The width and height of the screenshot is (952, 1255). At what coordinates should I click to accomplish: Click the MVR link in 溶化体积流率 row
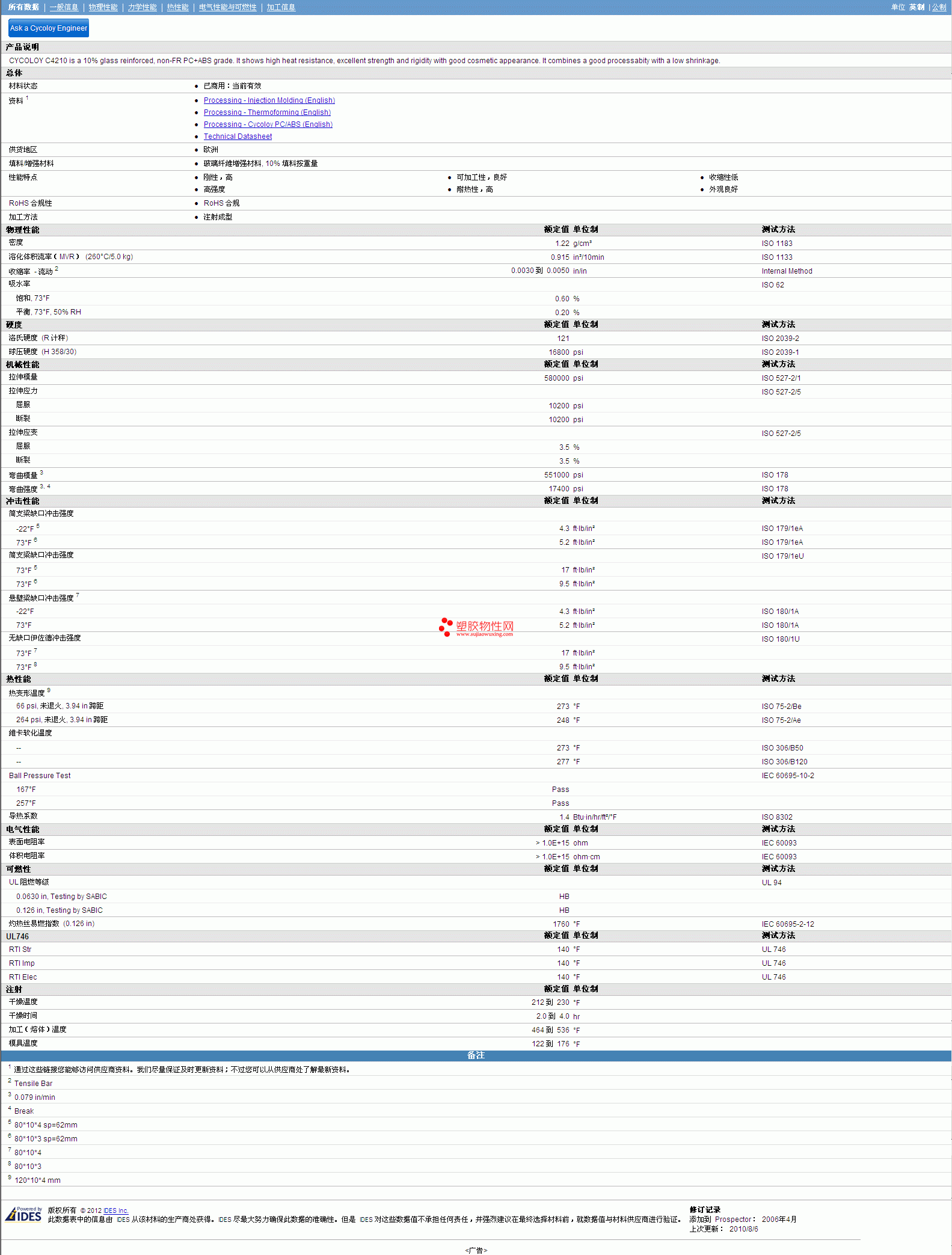(x=66, y=257)
